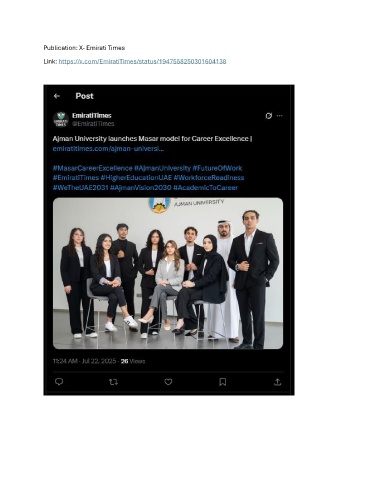This screenshot has width=370, height=480.
Task: Click the #FutureOfWork hashtag
Action: [217, 168]
